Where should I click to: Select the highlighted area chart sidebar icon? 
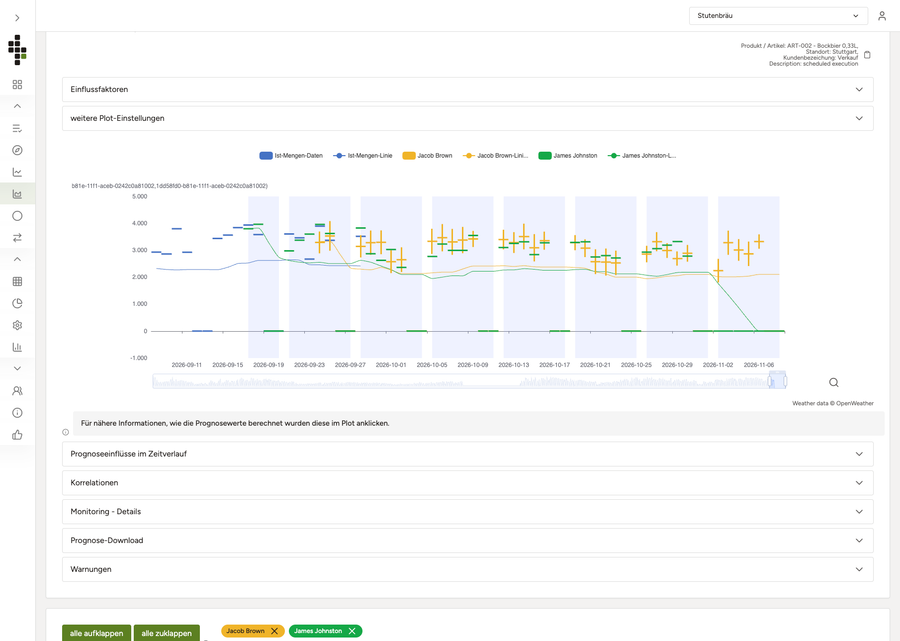tap(17, 194)
